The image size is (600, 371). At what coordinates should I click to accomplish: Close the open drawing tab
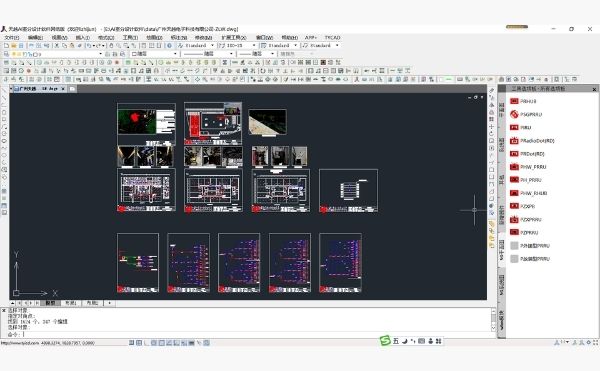click(63, 89)
